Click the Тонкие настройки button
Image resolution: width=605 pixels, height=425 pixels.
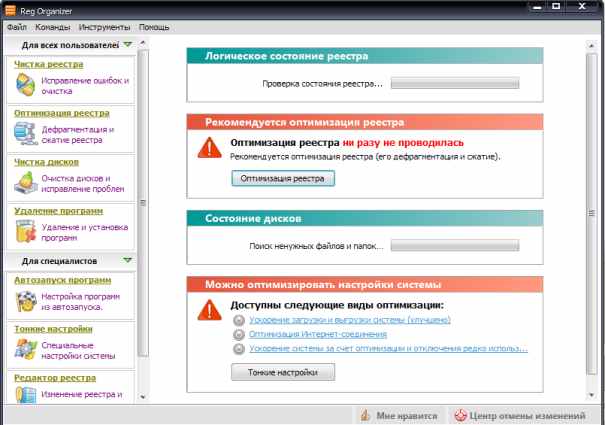[283, 372]
